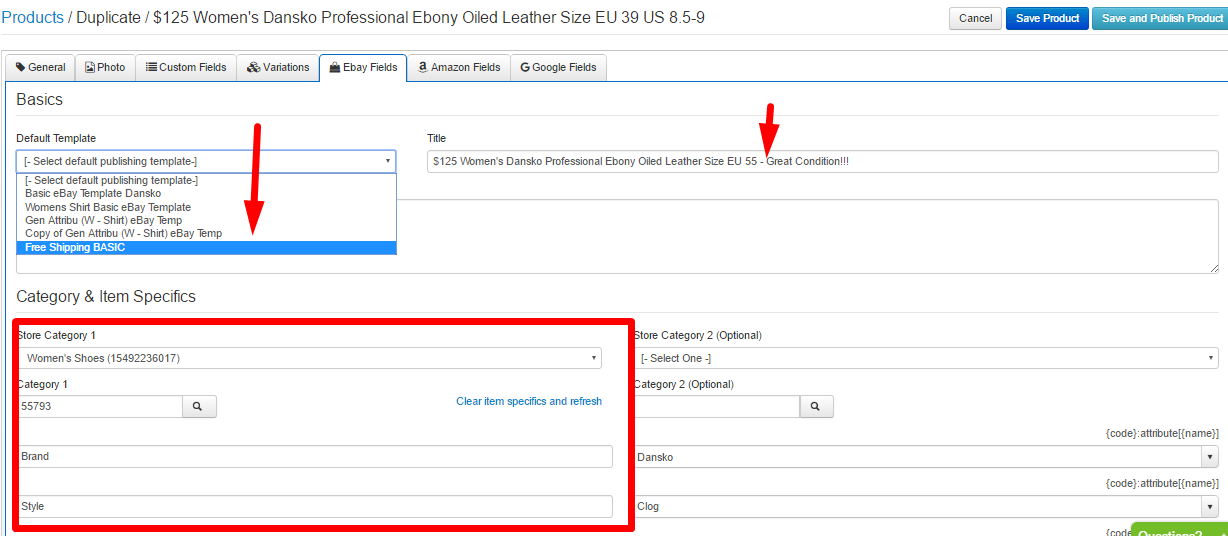Click the Amazon logo icon on tab

(423, 67)
